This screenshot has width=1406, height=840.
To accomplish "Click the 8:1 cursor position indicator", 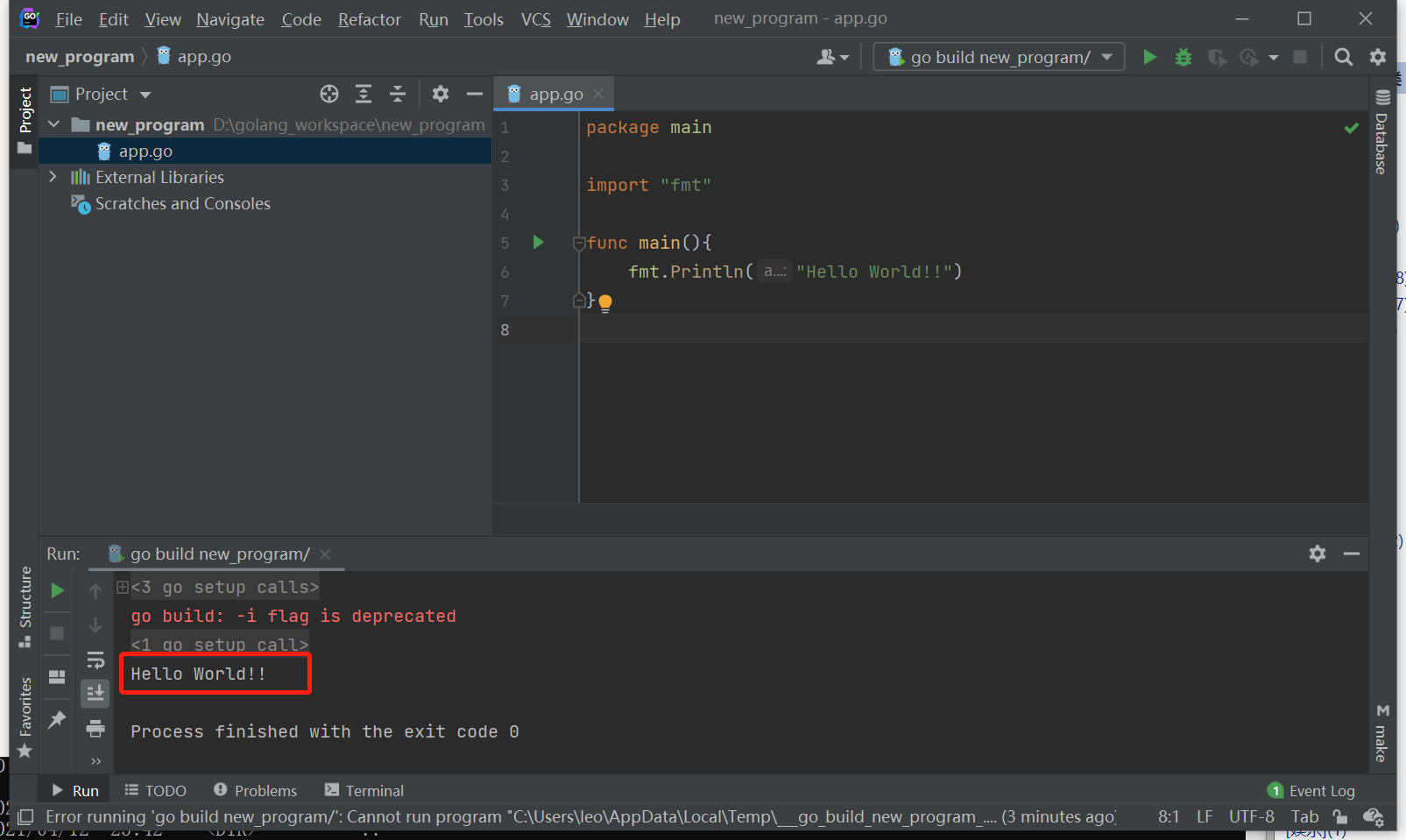I will (x=1169, y=816).
